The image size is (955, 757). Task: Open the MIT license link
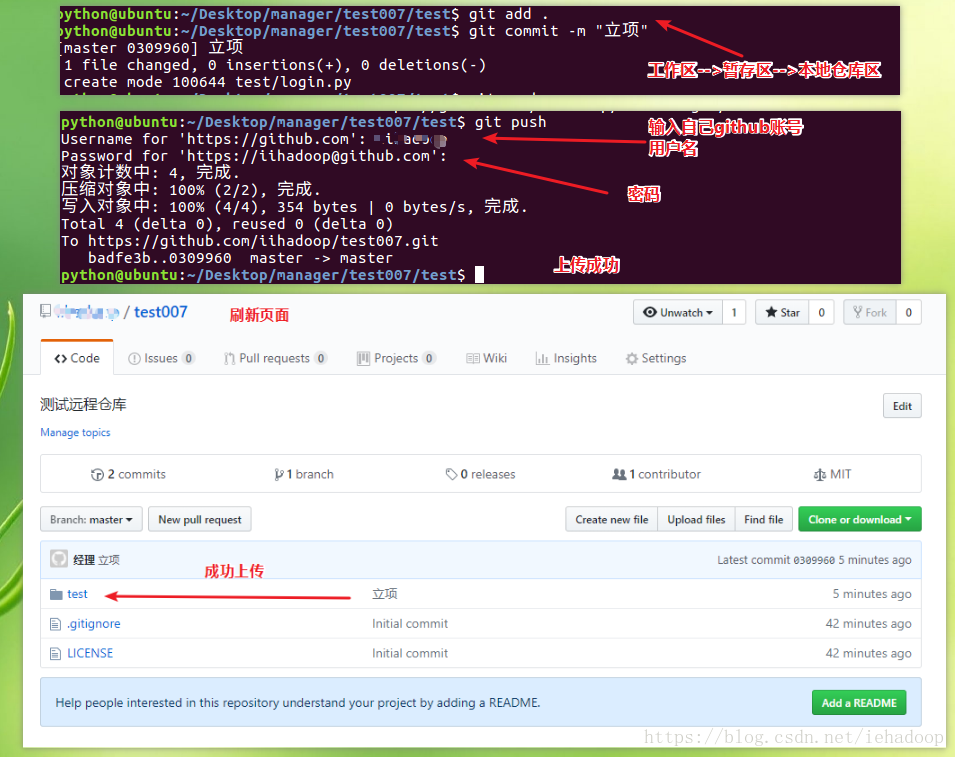point(832,474)
